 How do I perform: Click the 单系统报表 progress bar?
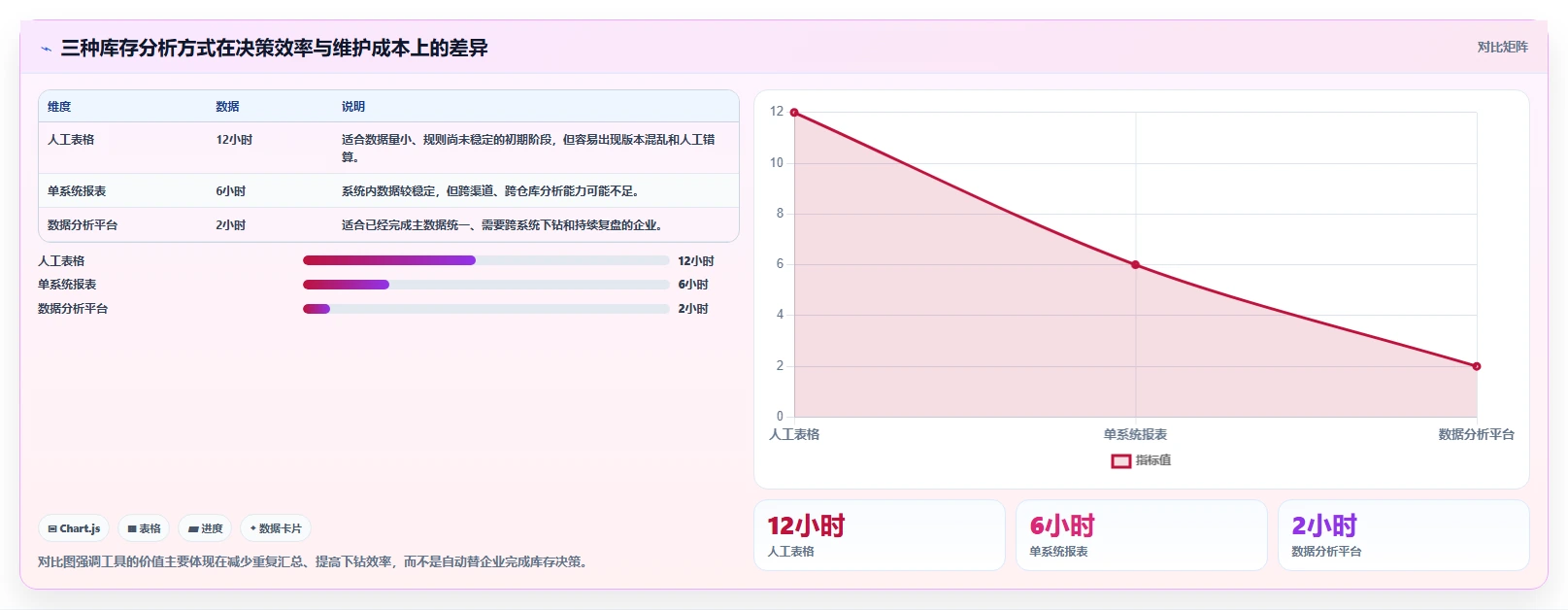[x=486, y=285]
